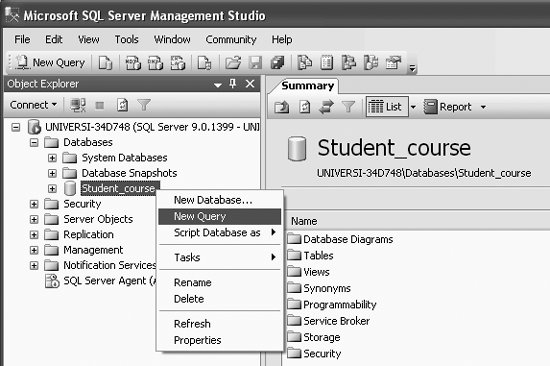
Task: Open the Tasks submenu
Action: click(x=220, y=257)
